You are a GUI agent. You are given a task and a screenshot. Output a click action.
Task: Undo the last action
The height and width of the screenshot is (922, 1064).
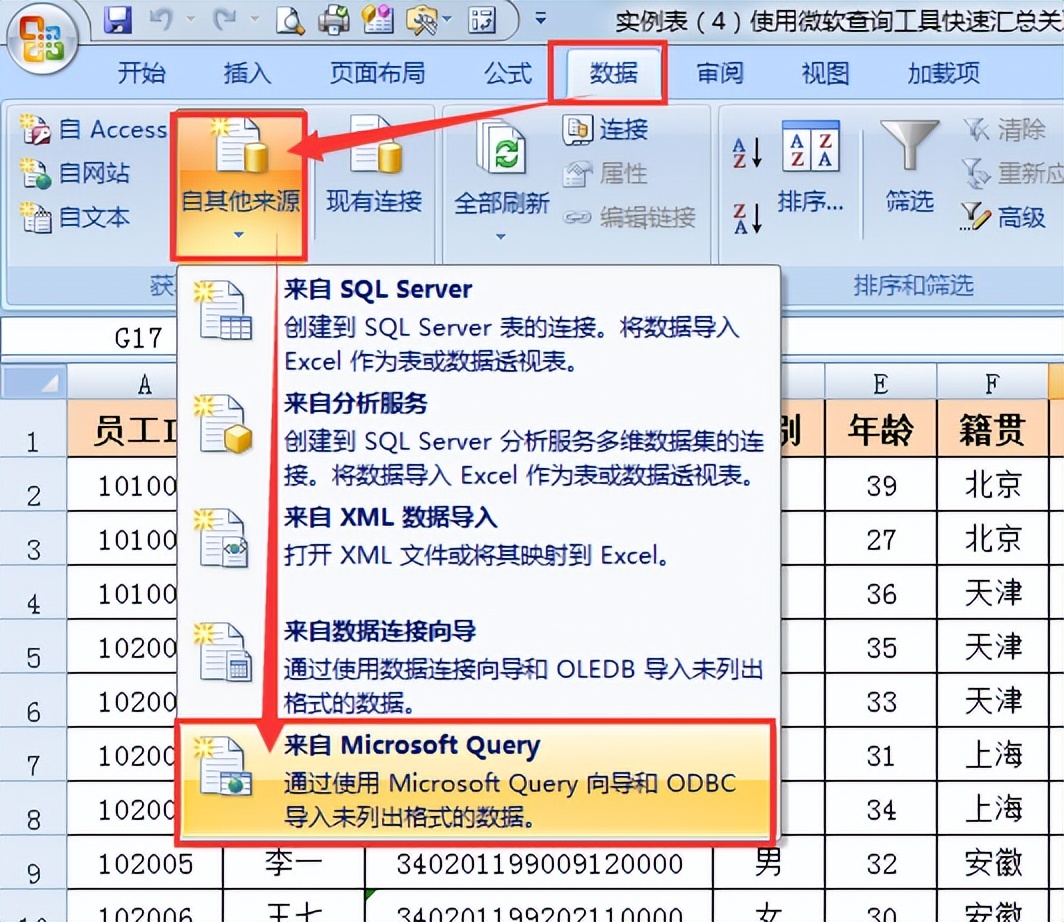point(160,19)
